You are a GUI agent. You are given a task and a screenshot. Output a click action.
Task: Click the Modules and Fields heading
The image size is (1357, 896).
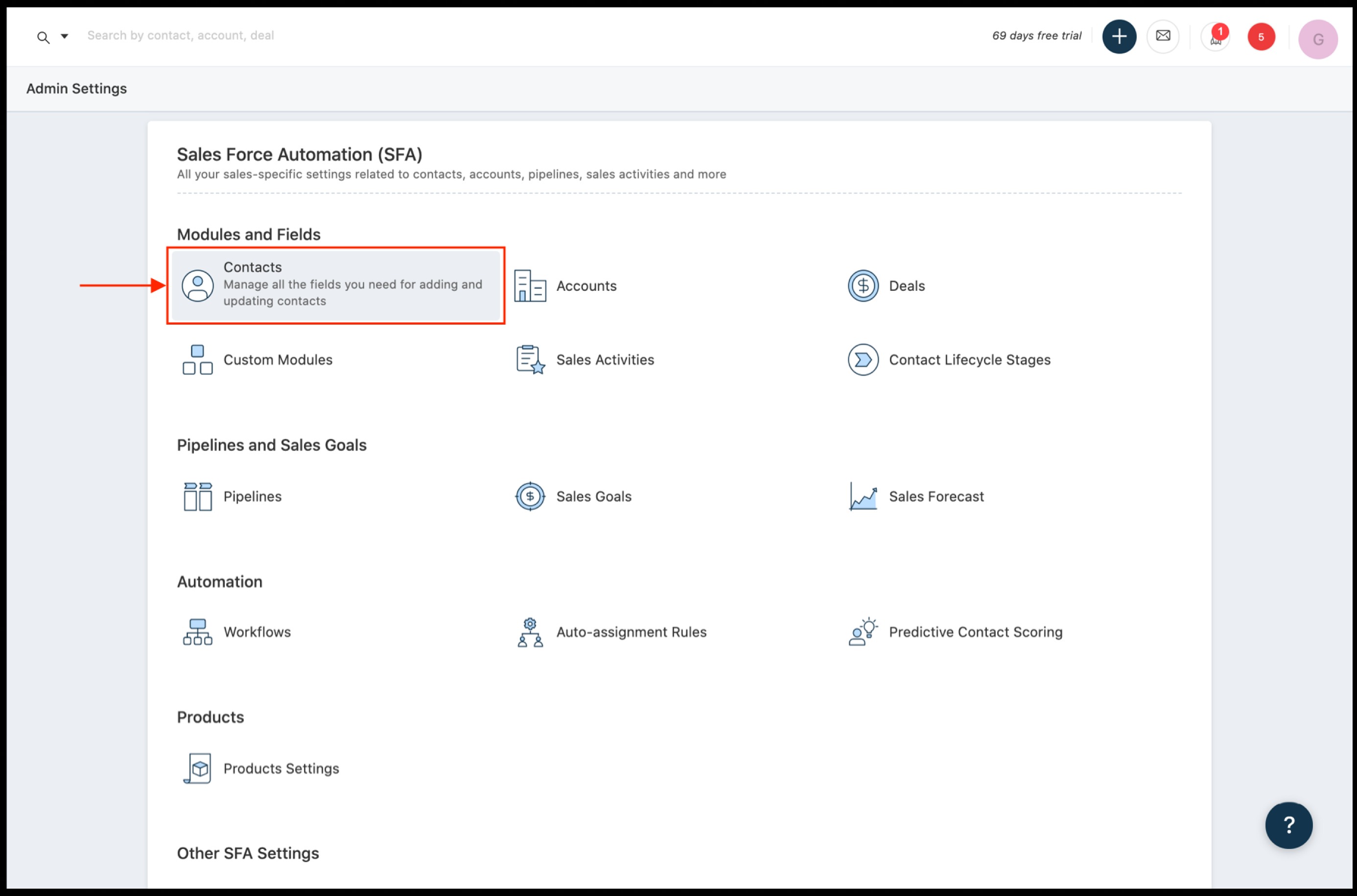click(249, 235)
